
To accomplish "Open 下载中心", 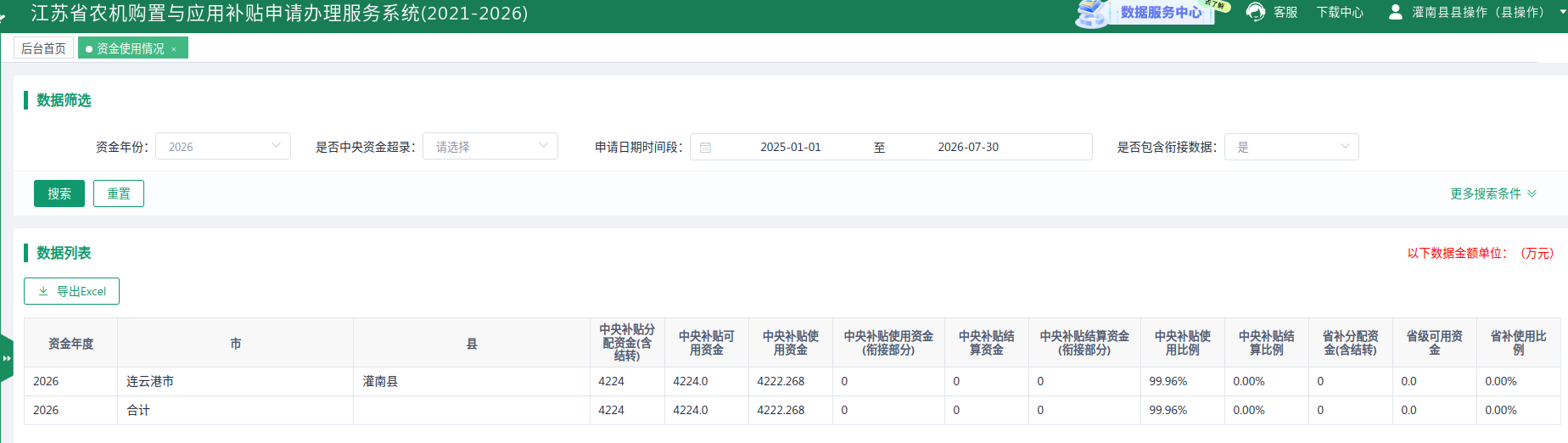I will (x=1340, y=12).
